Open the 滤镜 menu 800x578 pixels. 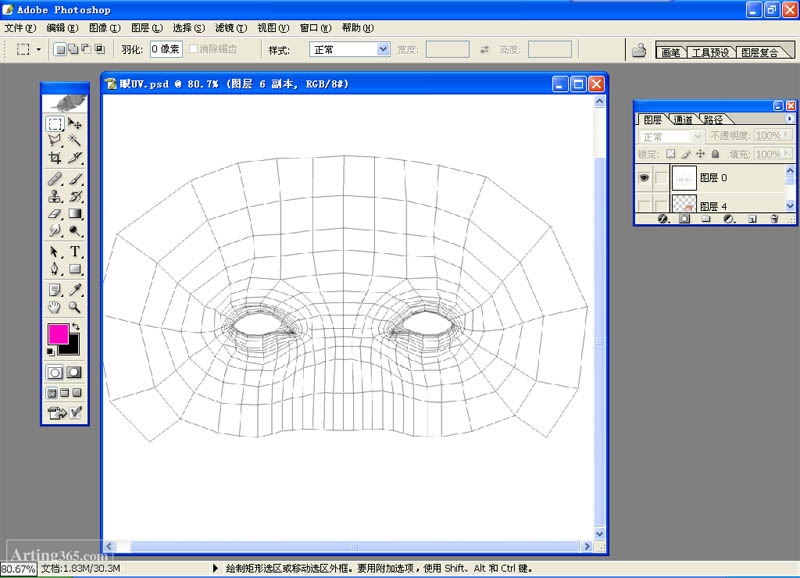[231, 28]
